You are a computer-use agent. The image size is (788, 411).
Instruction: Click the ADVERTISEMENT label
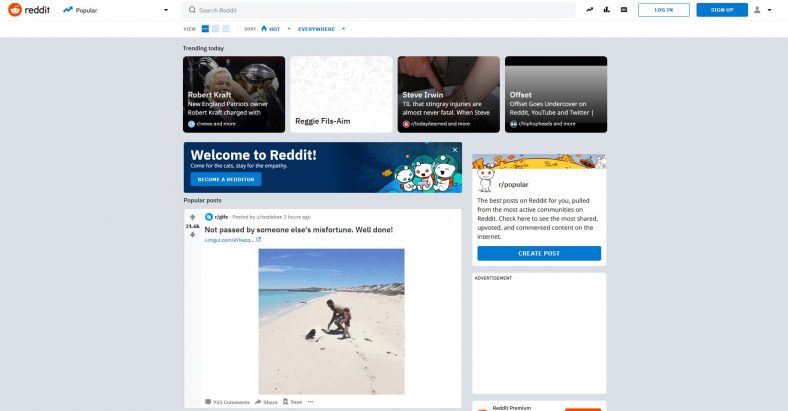(x=493, y=278)
